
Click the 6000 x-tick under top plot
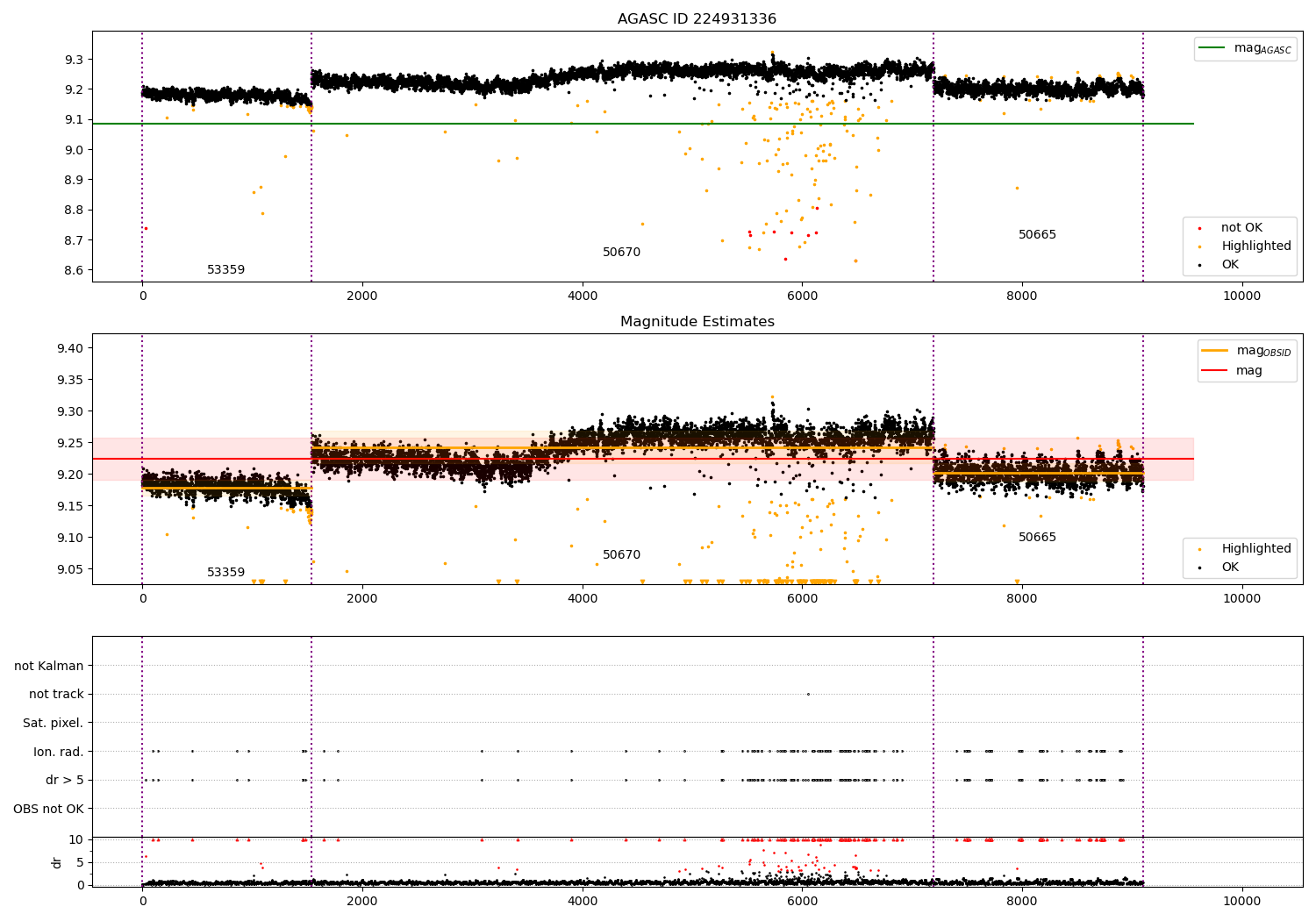(802, 296)
